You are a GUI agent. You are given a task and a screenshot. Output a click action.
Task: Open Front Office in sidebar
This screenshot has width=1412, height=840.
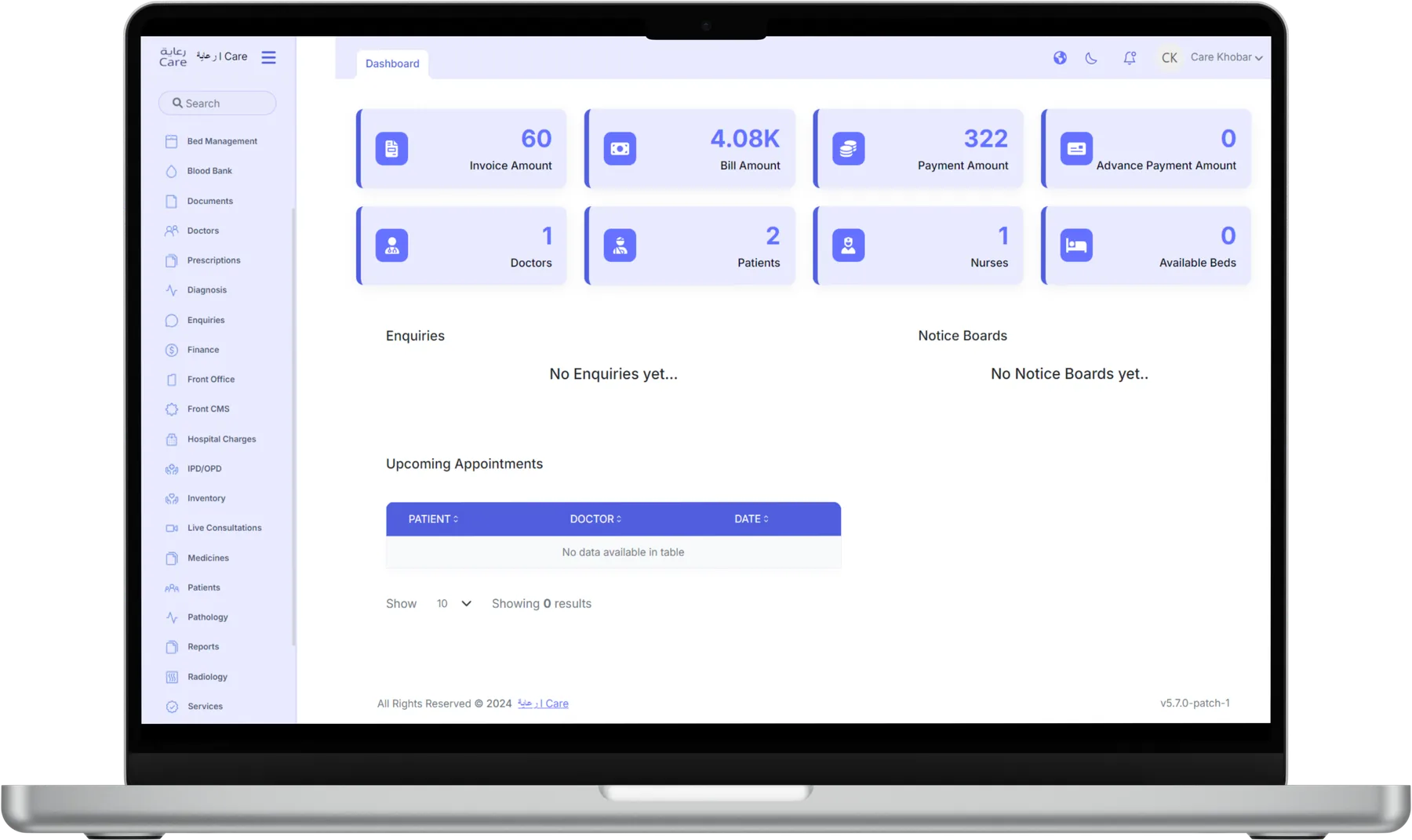[211, 380]
